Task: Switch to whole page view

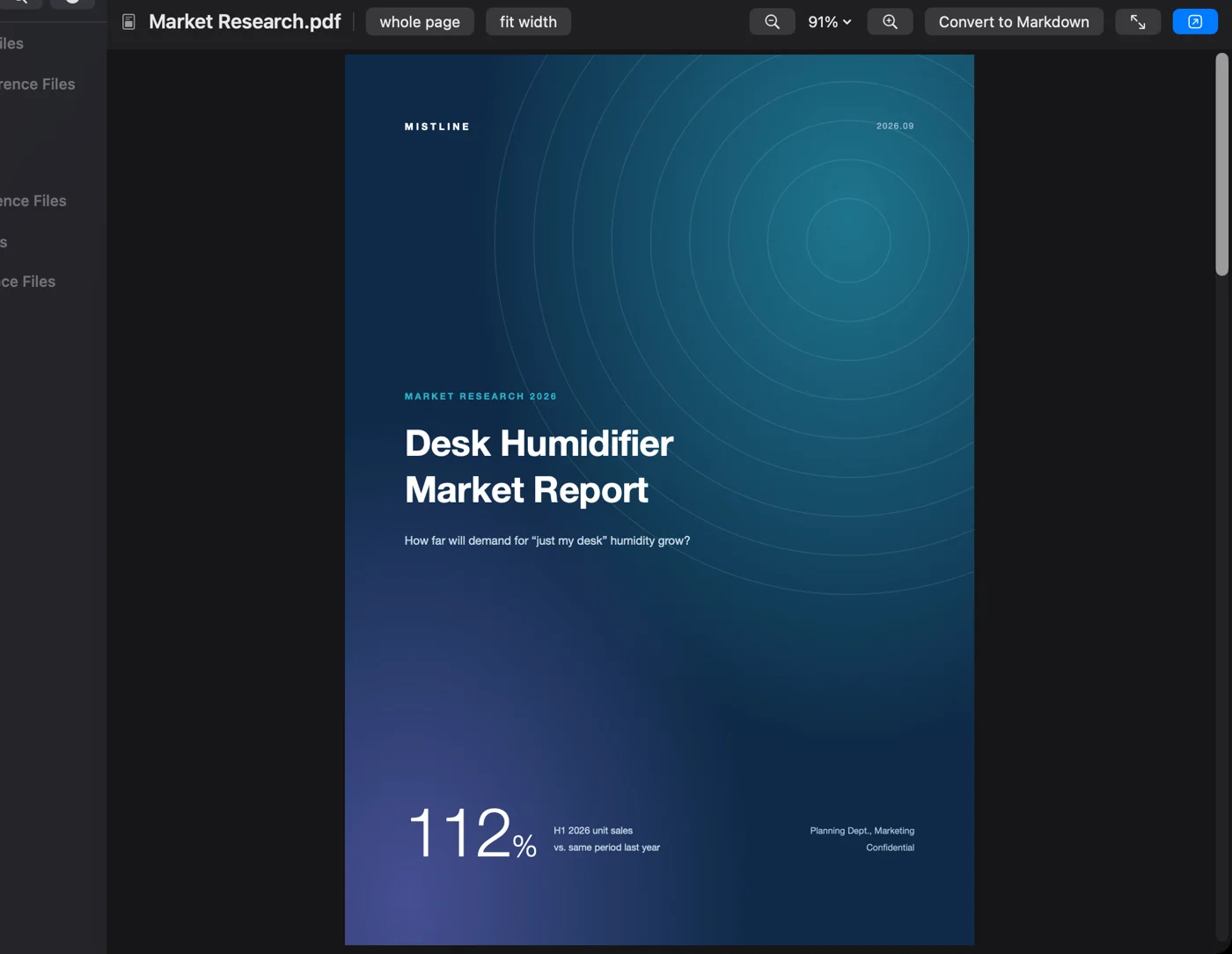Action: pos(420,22)
